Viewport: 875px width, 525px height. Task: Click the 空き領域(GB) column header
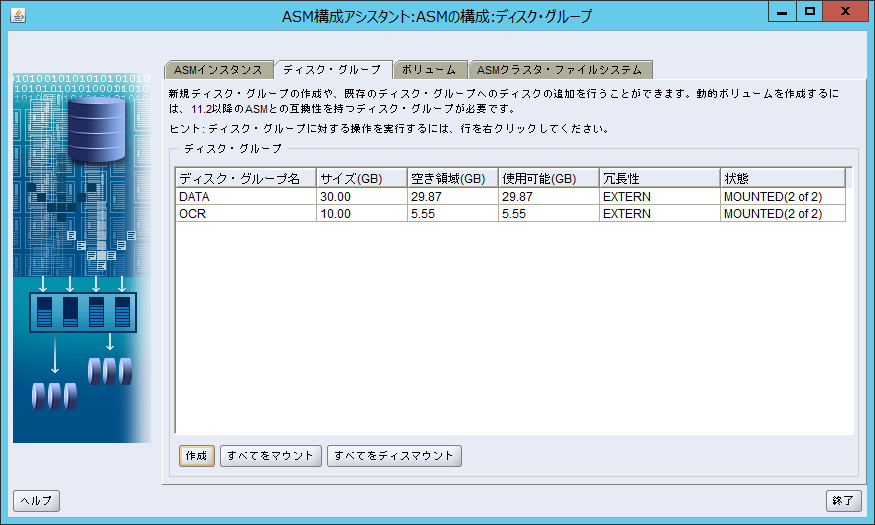click(x=453, y=179)
